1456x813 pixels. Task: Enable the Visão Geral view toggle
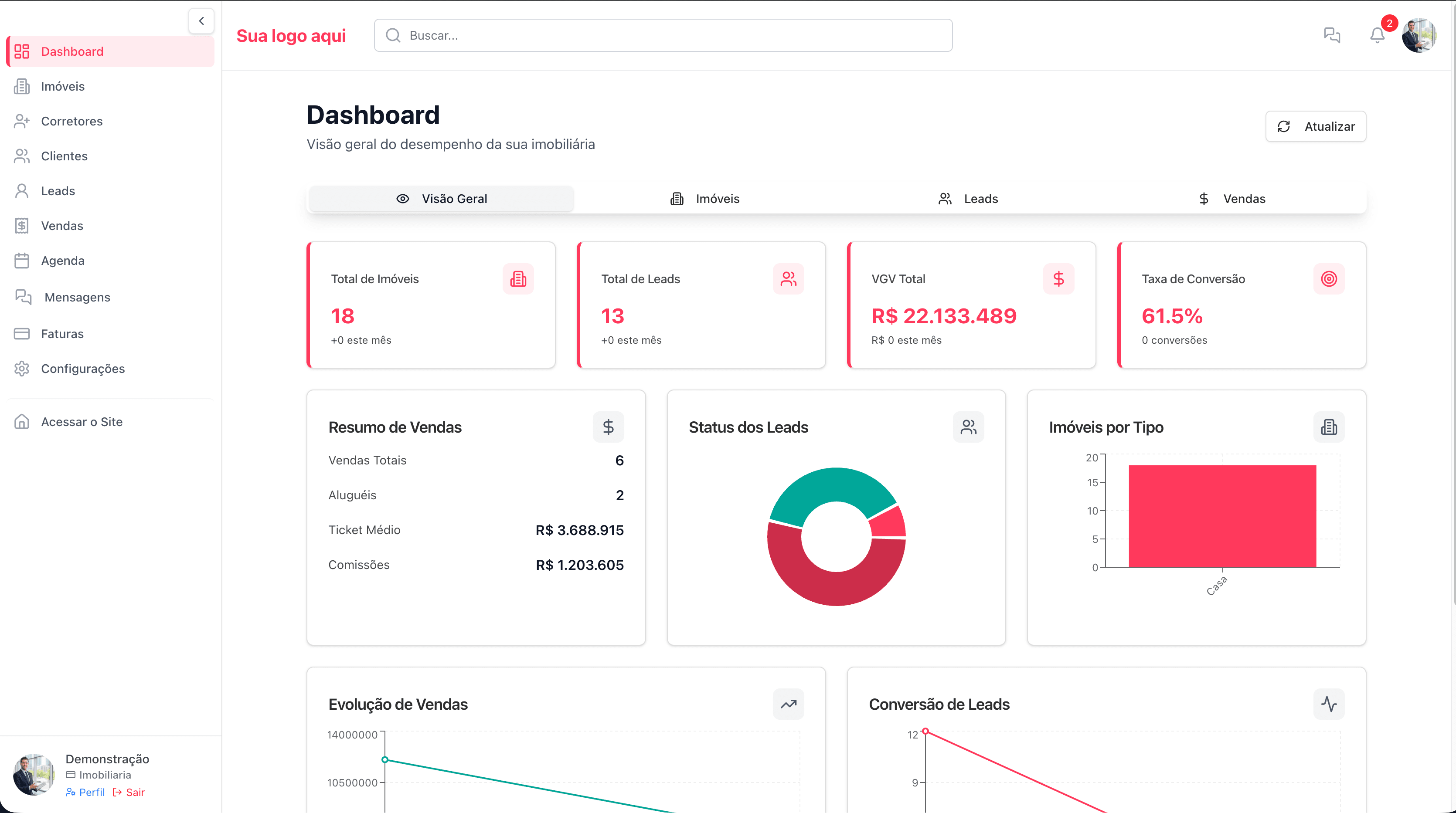click(x=441, y=198)
